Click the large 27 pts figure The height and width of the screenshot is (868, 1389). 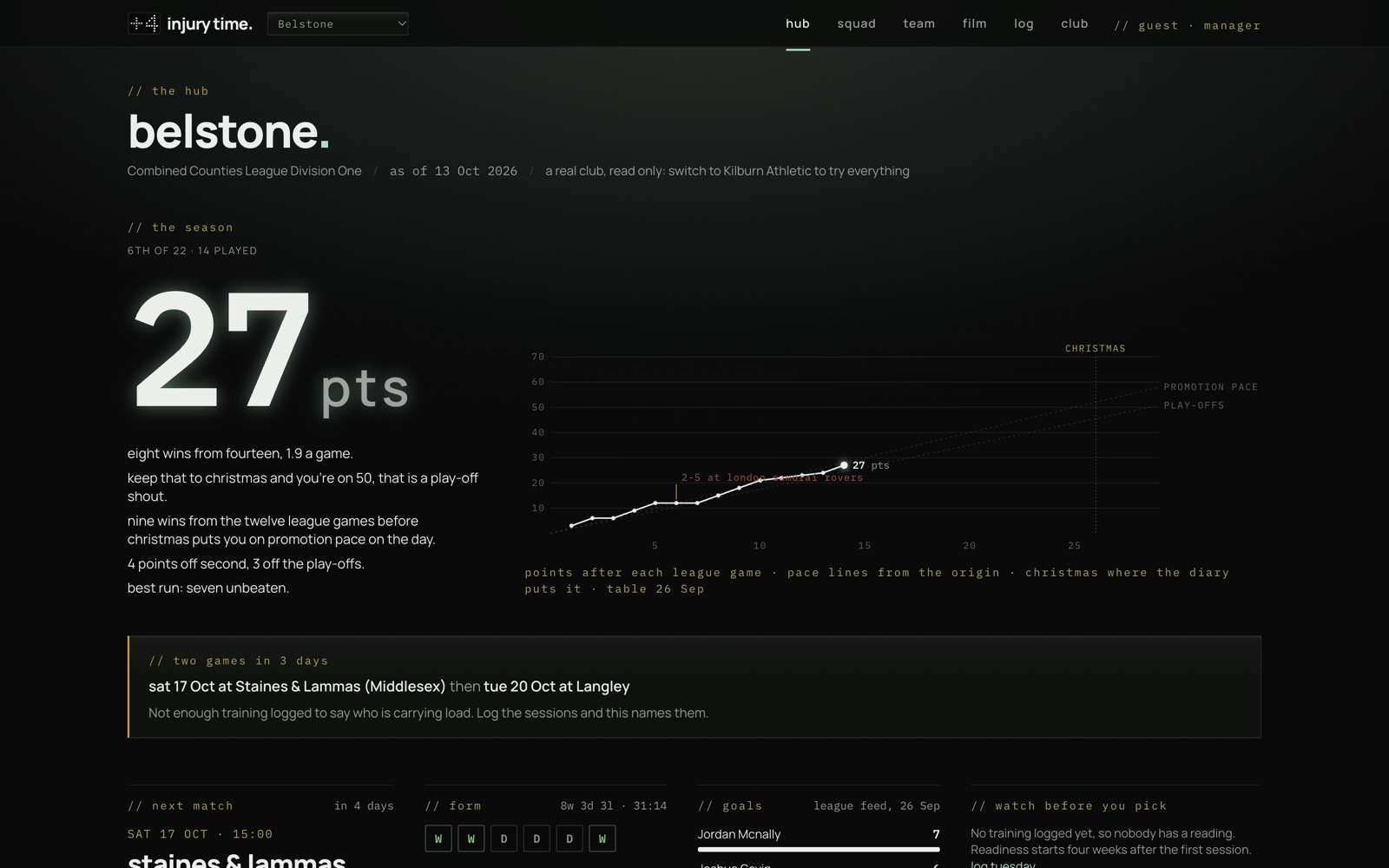[x=269, y=351]
